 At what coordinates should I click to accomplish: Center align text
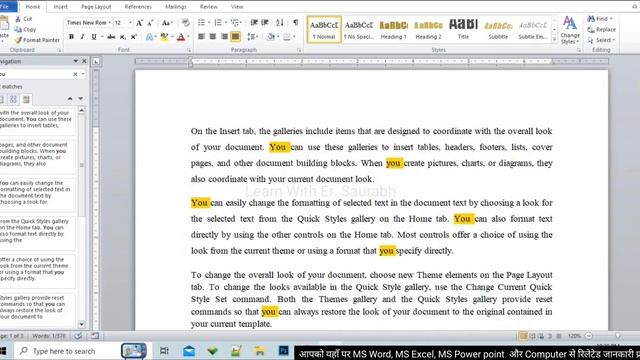pos(213,37)
